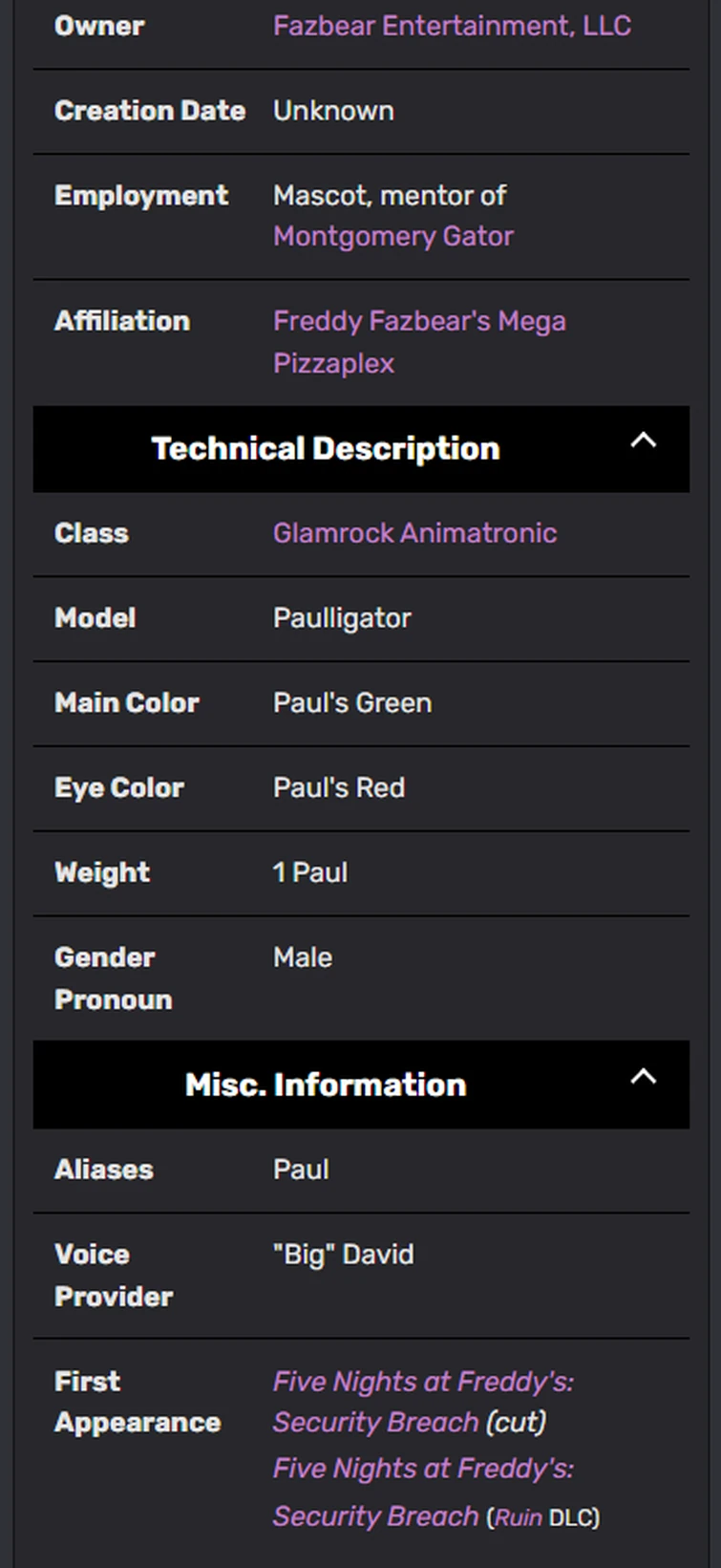Screen dimensions: 721x1568
Task: Select the Technical Description header bar
Action: point(325,449)
